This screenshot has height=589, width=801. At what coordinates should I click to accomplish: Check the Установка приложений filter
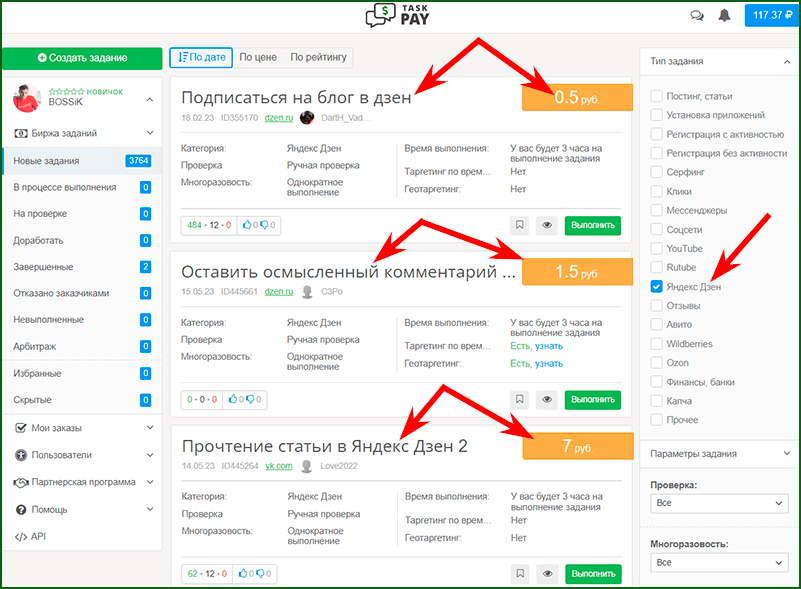coord(656,115)
